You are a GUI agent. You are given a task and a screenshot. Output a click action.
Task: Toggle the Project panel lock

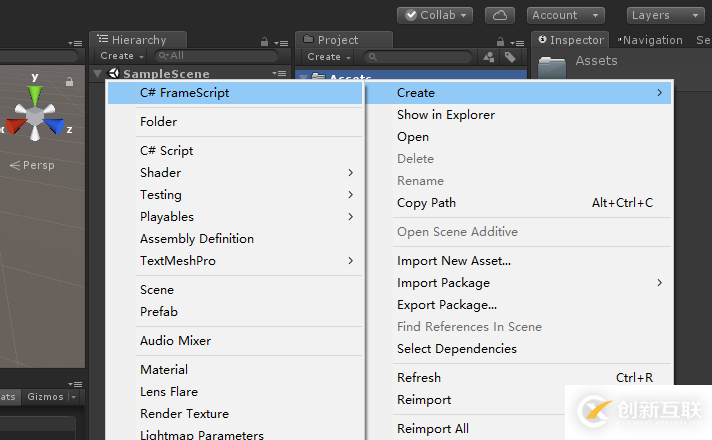[x=502, y=41]
